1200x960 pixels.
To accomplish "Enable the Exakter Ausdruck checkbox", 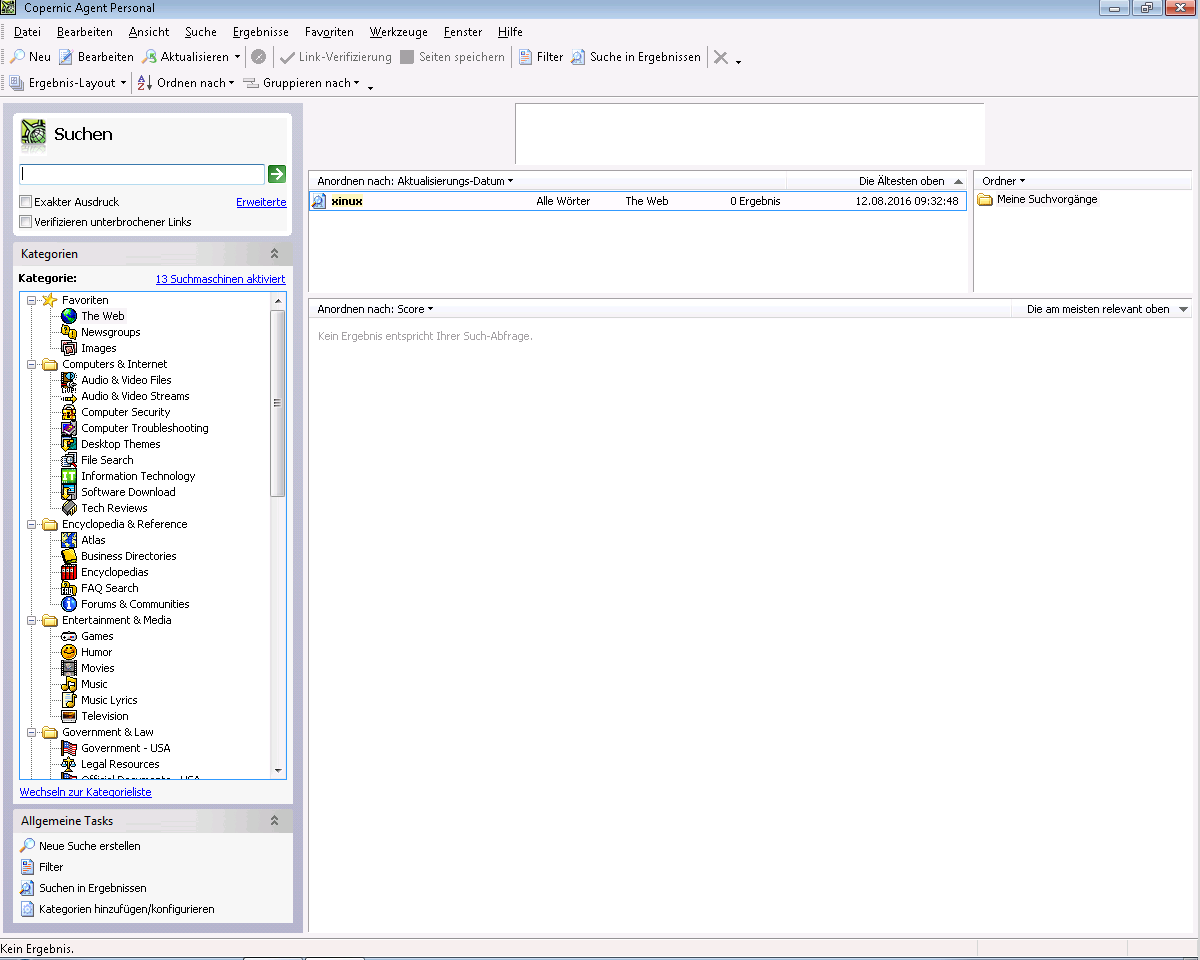I will [x=26, y=202].
